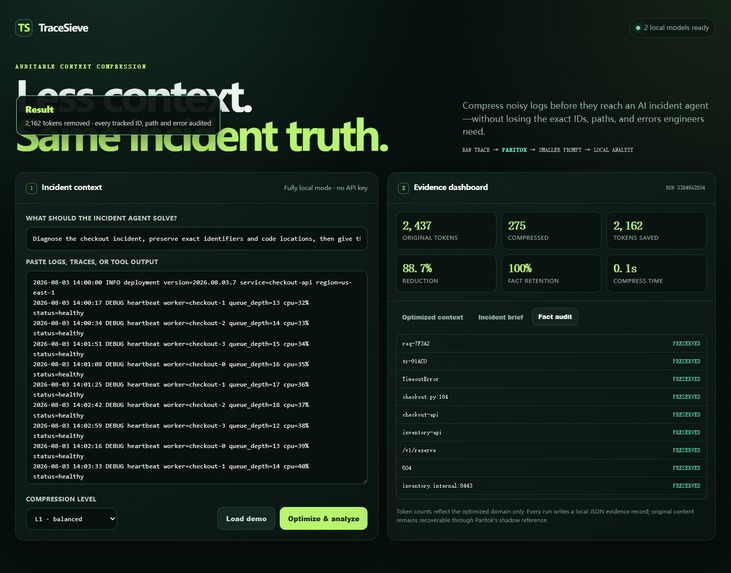
Task: Click the '/v1/reserve' fact row
Action: (x=552, y=450)
